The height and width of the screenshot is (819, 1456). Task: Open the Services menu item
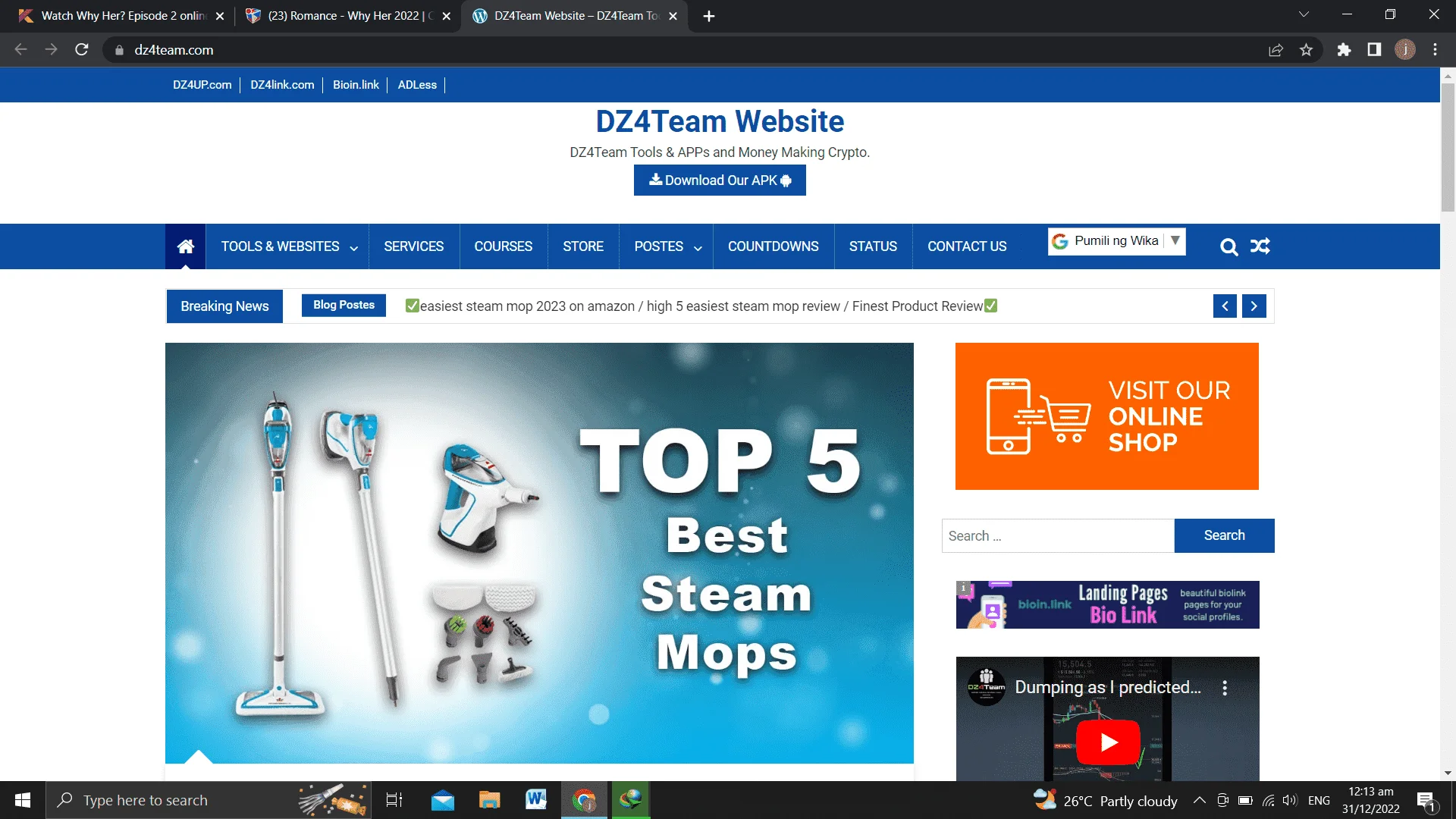point(413,246)
